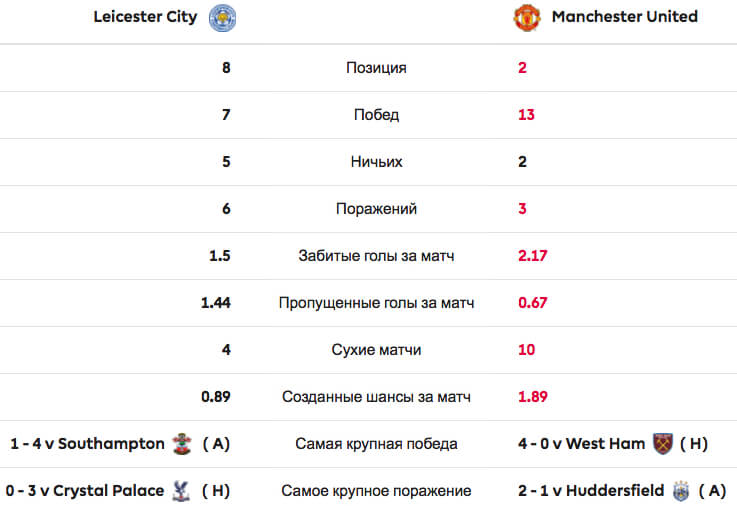Click Leicester's 1.44 conceded goals value
The image size is (737, 506).
pyautogui.click(x=216, y=303)
